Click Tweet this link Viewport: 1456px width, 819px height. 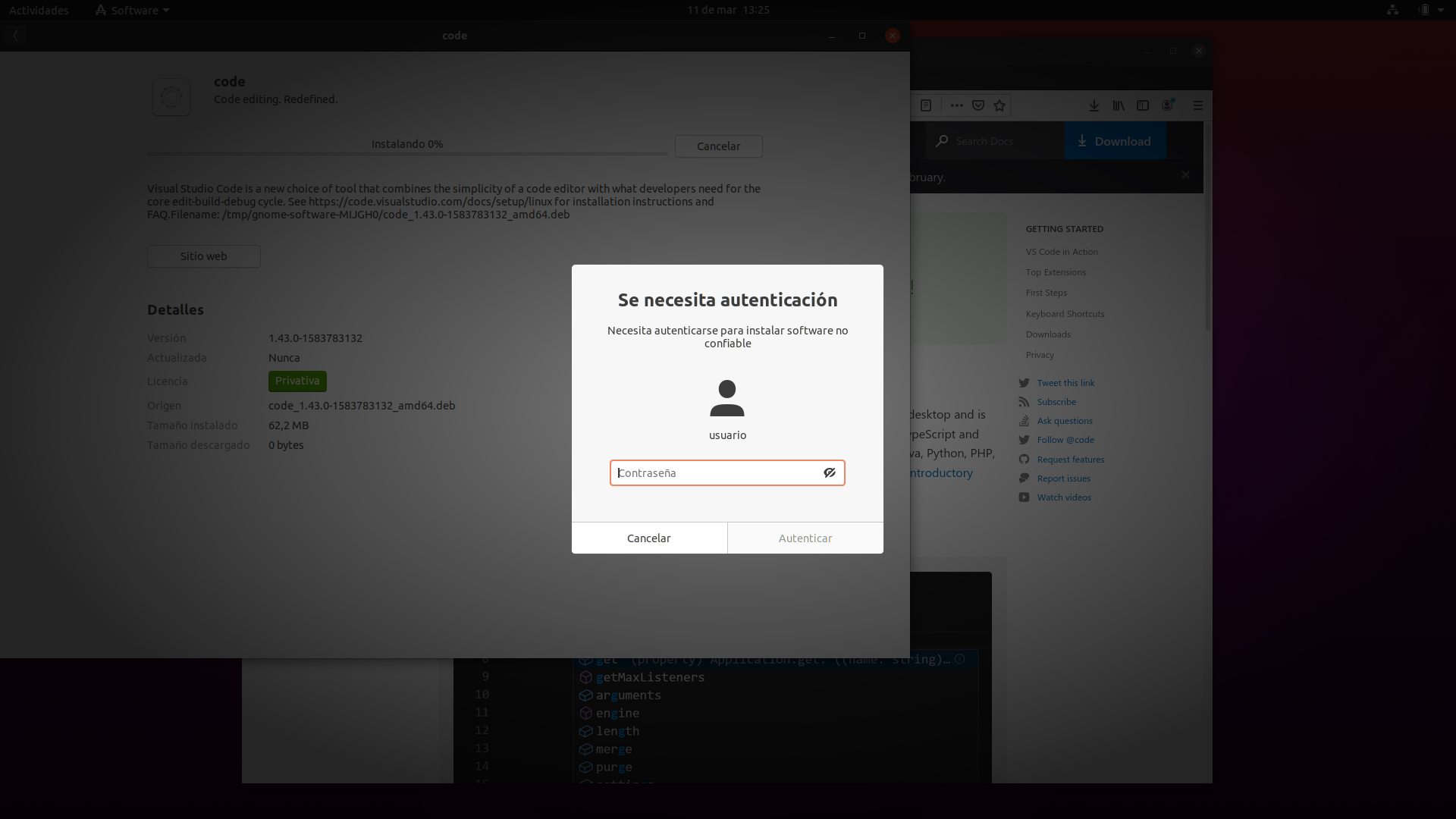pos(1065,383)
